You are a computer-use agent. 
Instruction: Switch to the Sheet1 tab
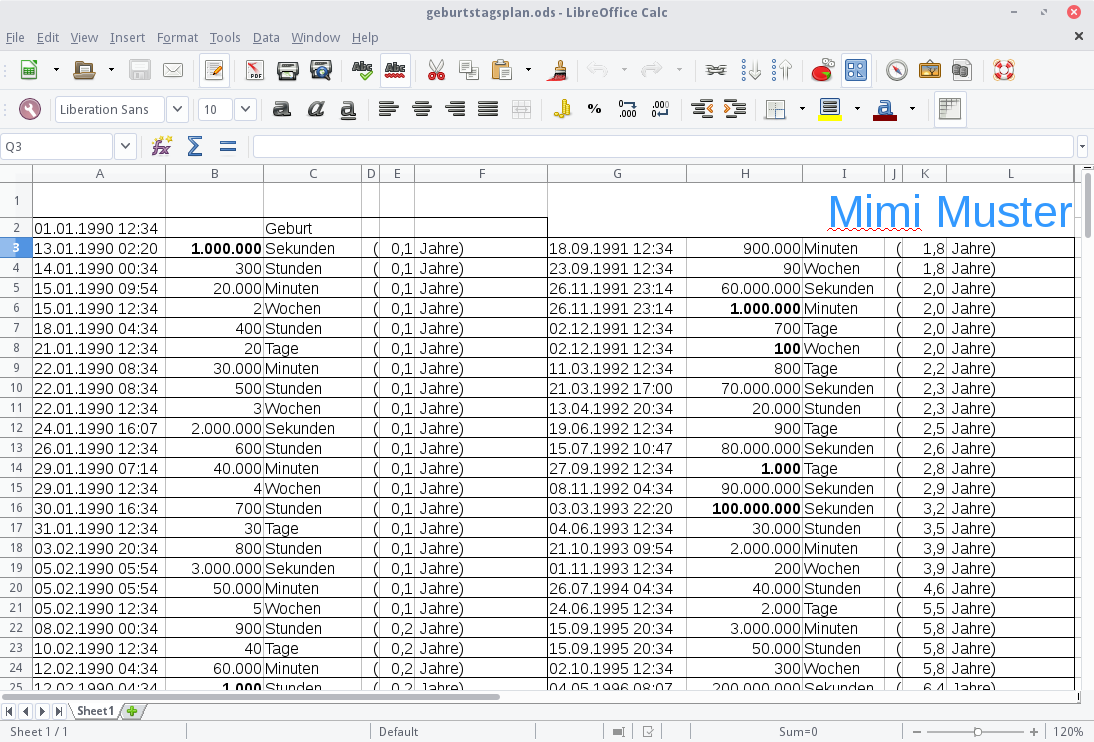(x=96, y=711)
